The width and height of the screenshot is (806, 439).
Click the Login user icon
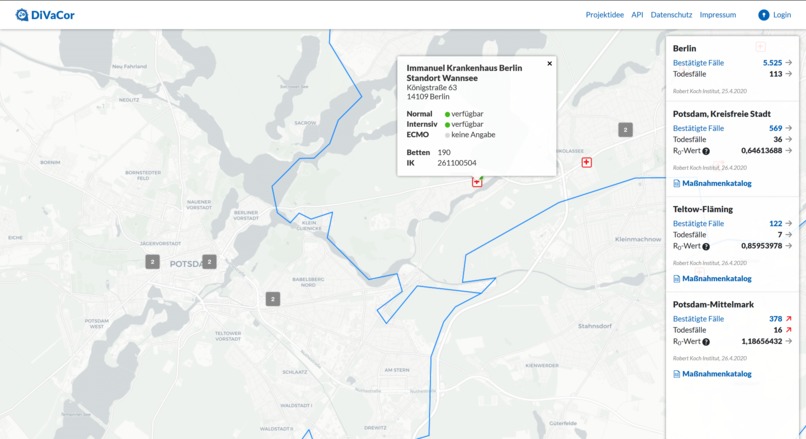[764, 15]
